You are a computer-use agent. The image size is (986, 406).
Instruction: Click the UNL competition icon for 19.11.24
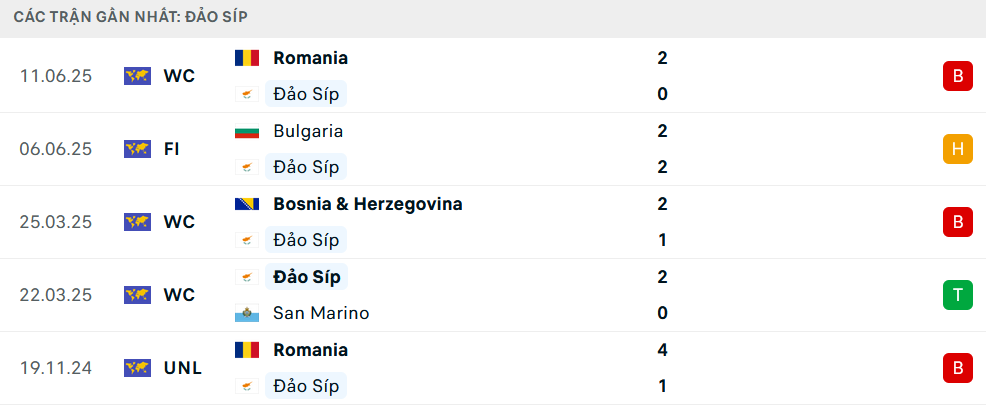click(137, 368)
